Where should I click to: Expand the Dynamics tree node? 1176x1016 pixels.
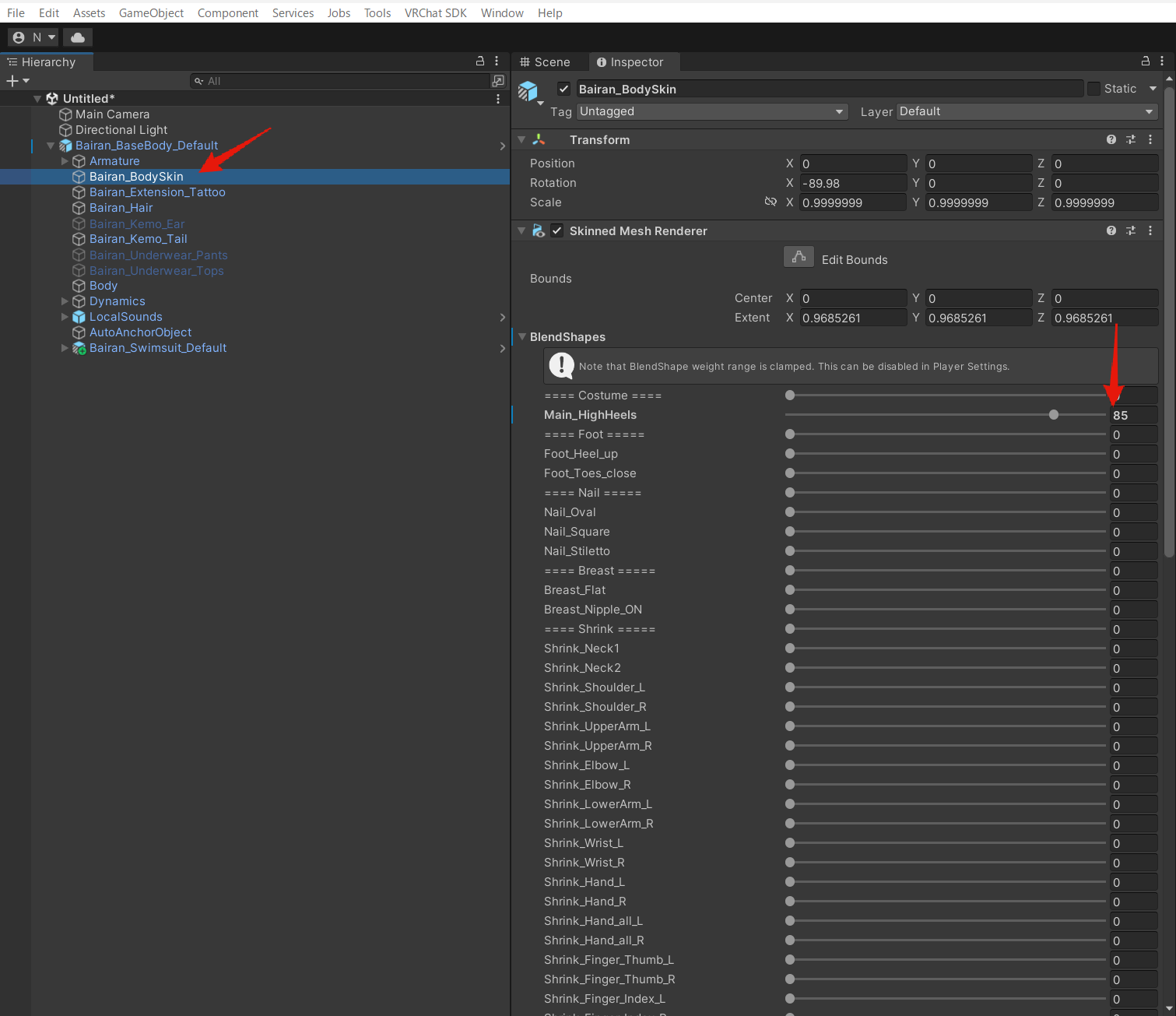(x=65, y=301)
